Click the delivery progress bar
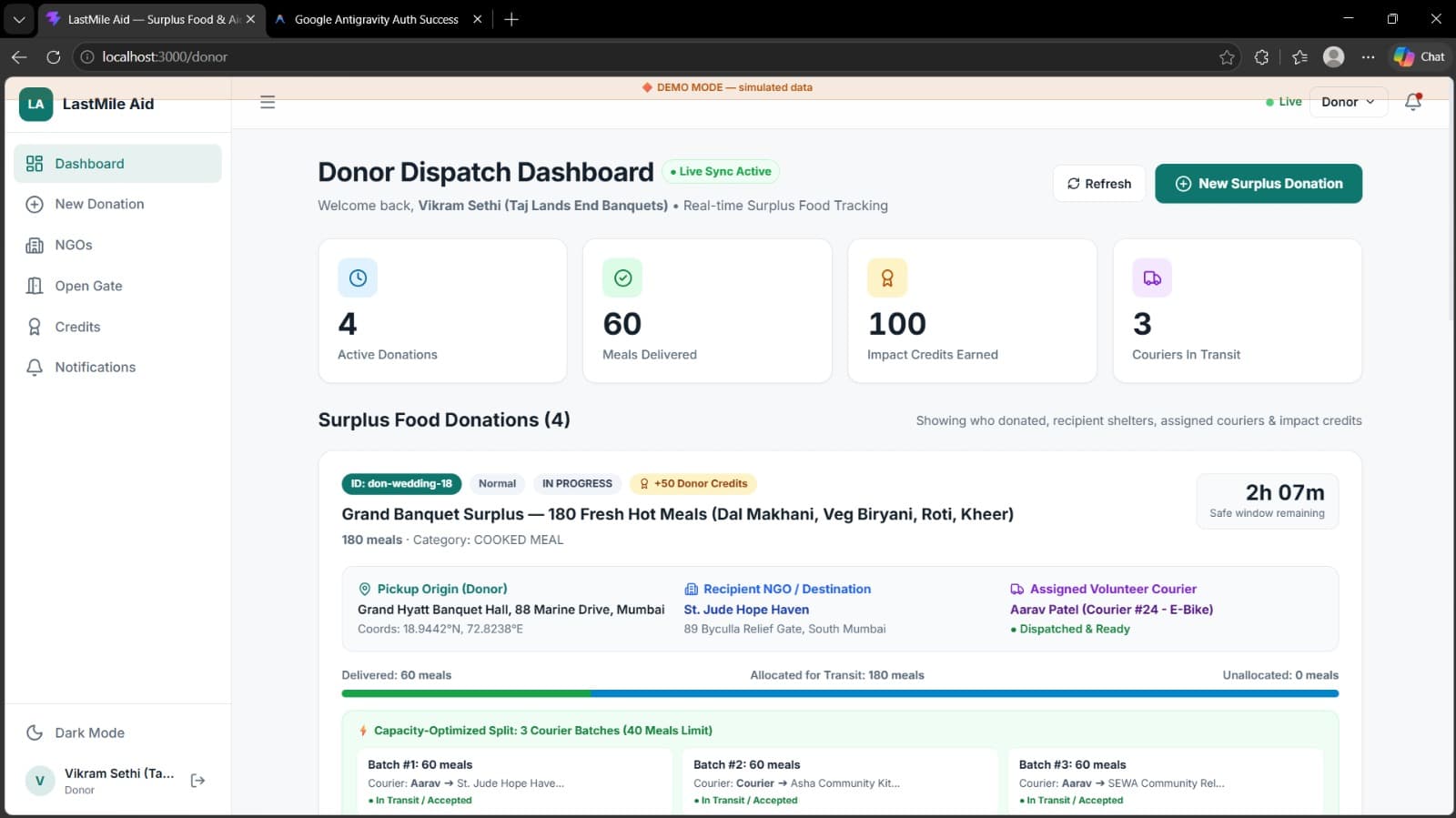This screenshot has height=818, width=1456. pyautogui.click(x=840, y=693)
